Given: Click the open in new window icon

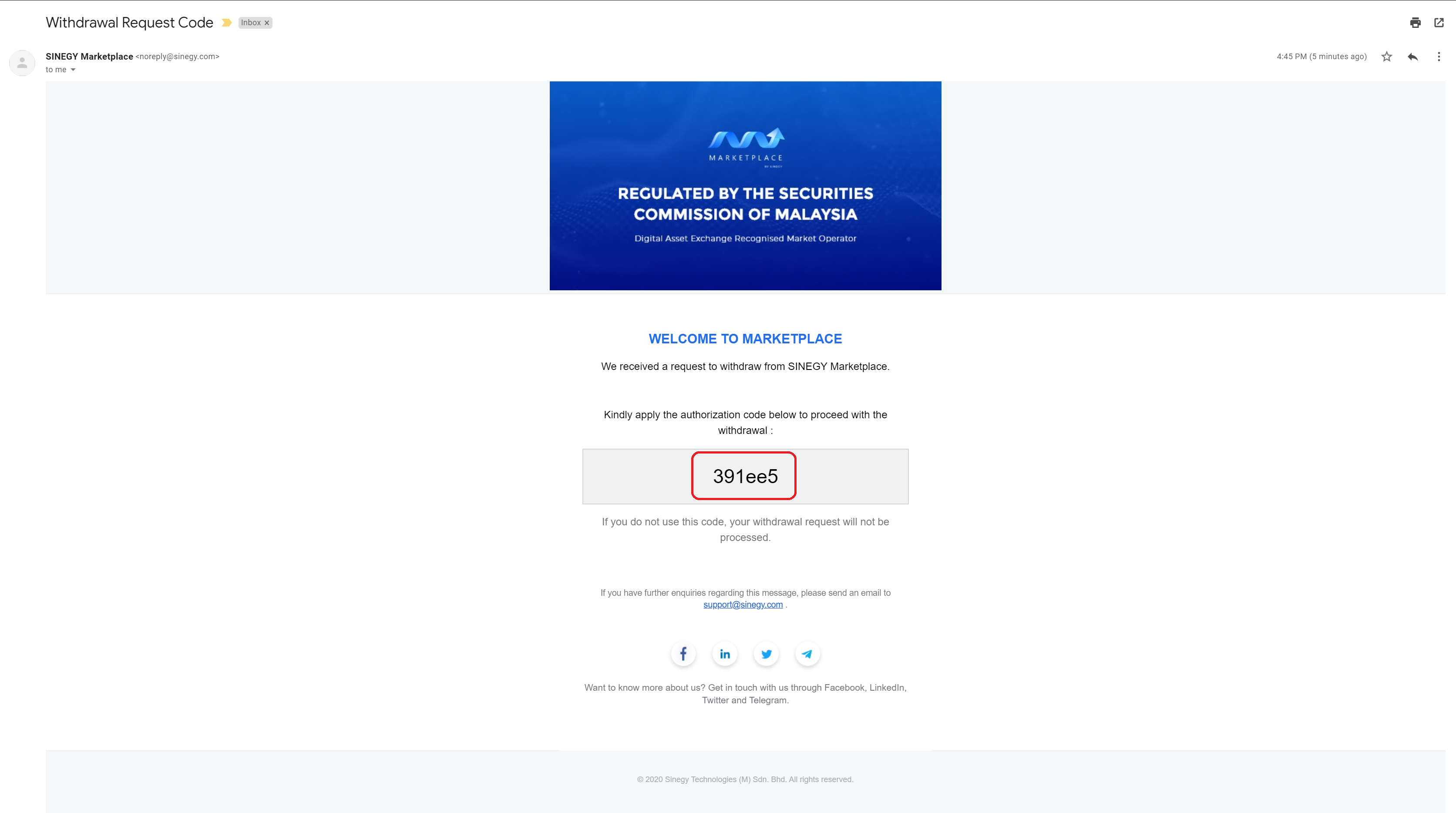Looking at the screenshot, I should pos(1439,22).
